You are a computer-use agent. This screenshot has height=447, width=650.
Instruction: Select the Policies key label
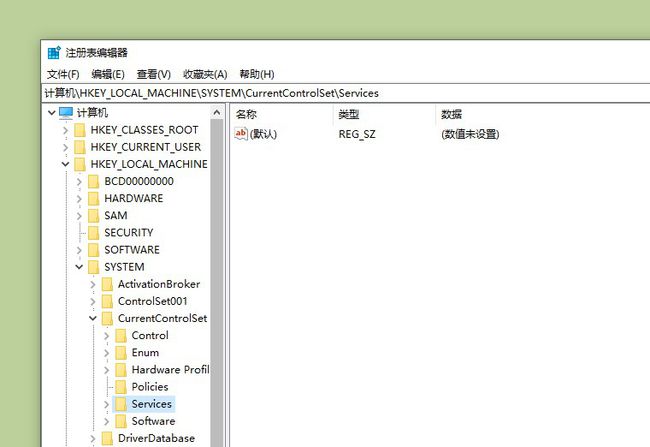tap(150, 387)
